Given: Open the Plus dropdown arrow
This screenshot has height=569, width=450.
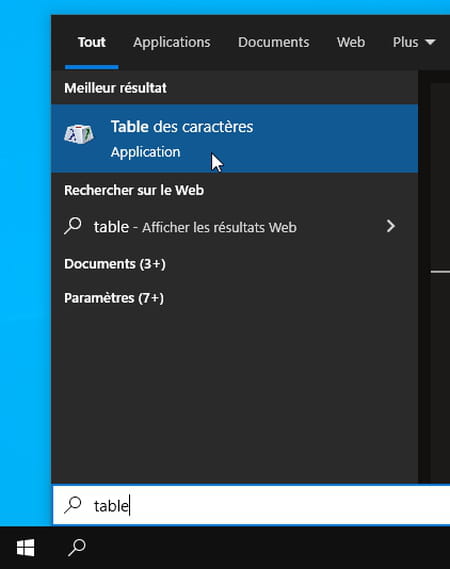Looking at the screenshot, I should (430, 42).
